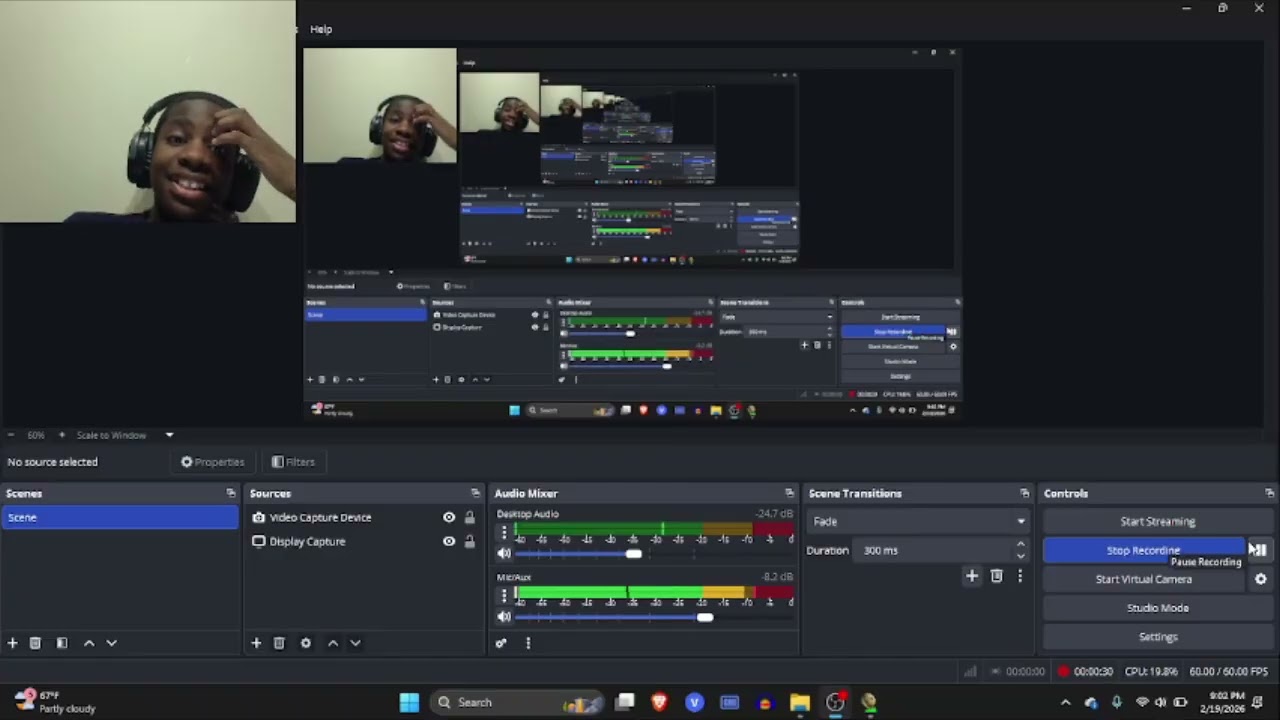Remove the selected scene with trash icon
The width and height of the screenshot is (1280, 720).
tap(35, 643)
